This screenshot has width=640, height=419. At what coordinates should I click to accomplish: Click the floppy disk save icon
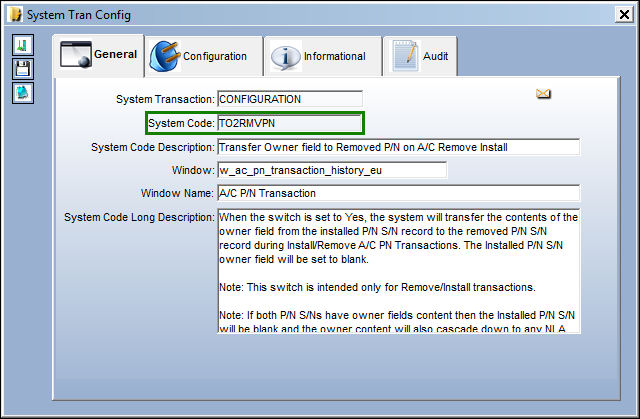tap(23, 69)
